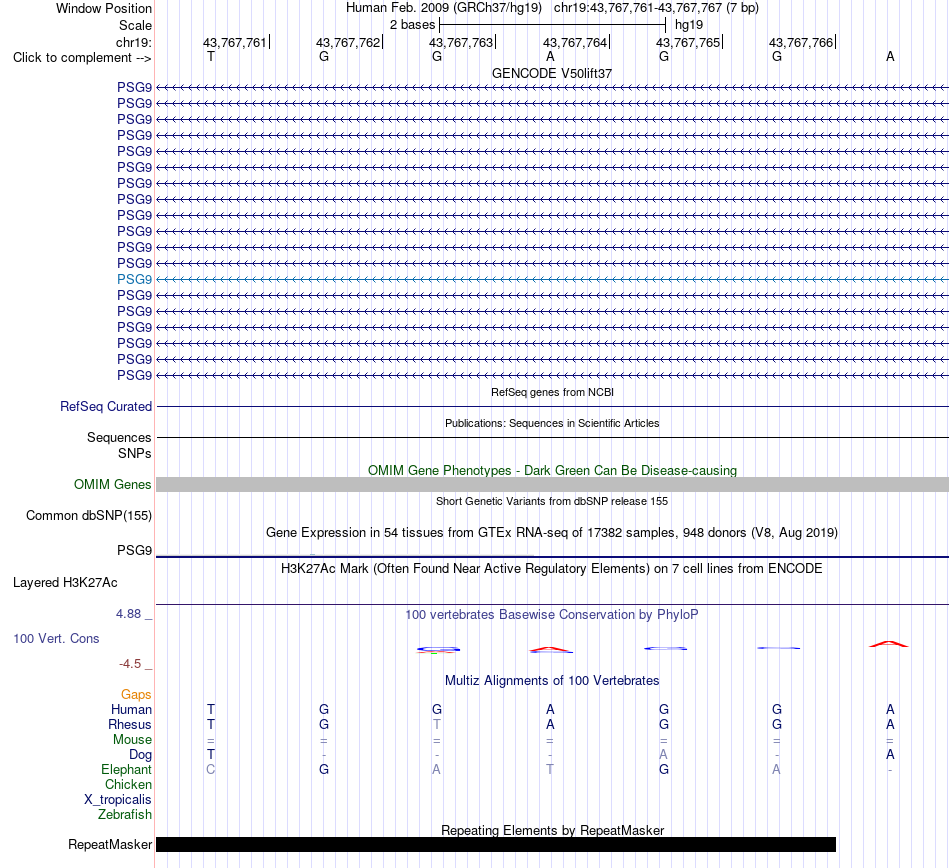
Task: Click the Common dbSNP(155) track label
Action: 89,515
